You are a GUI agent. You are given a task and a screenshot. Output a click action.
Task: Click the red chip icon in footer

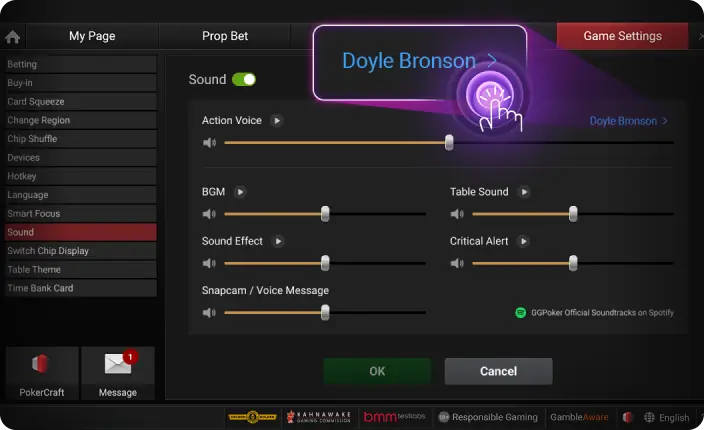click(x=628, y=417)
